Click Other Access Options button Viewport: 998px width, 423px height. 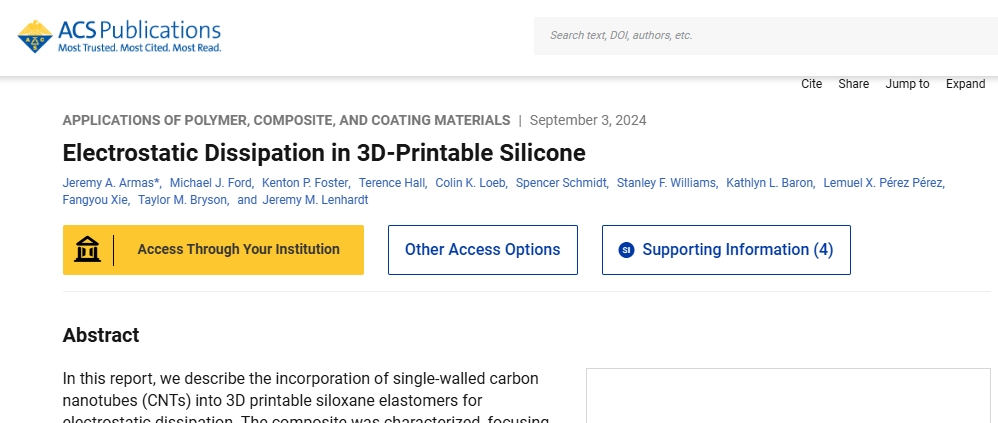click(x=483, y=249)
